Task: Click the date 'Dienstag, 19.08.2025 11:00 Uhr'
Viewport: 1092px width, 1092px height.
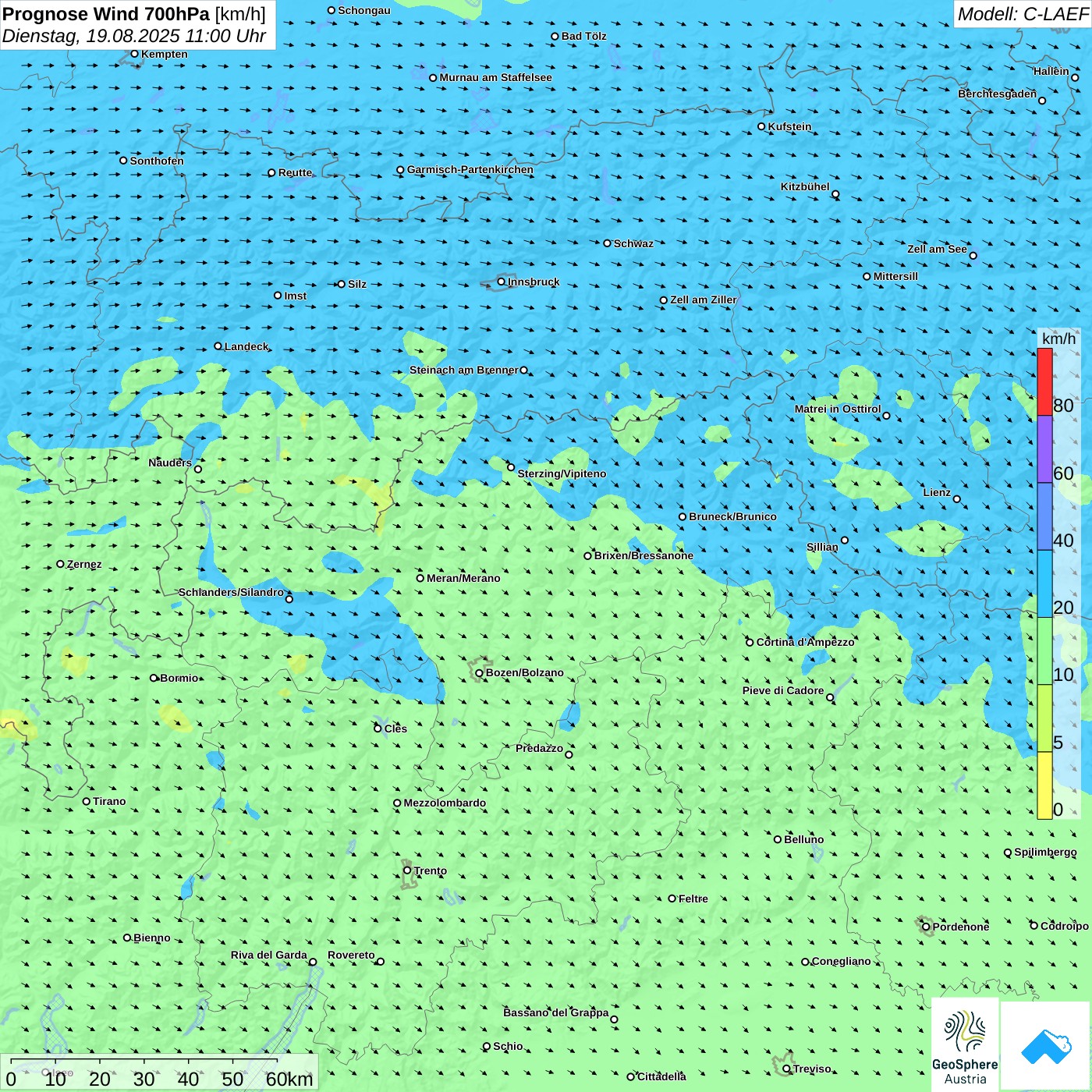Action: click(x=134, y=36)
